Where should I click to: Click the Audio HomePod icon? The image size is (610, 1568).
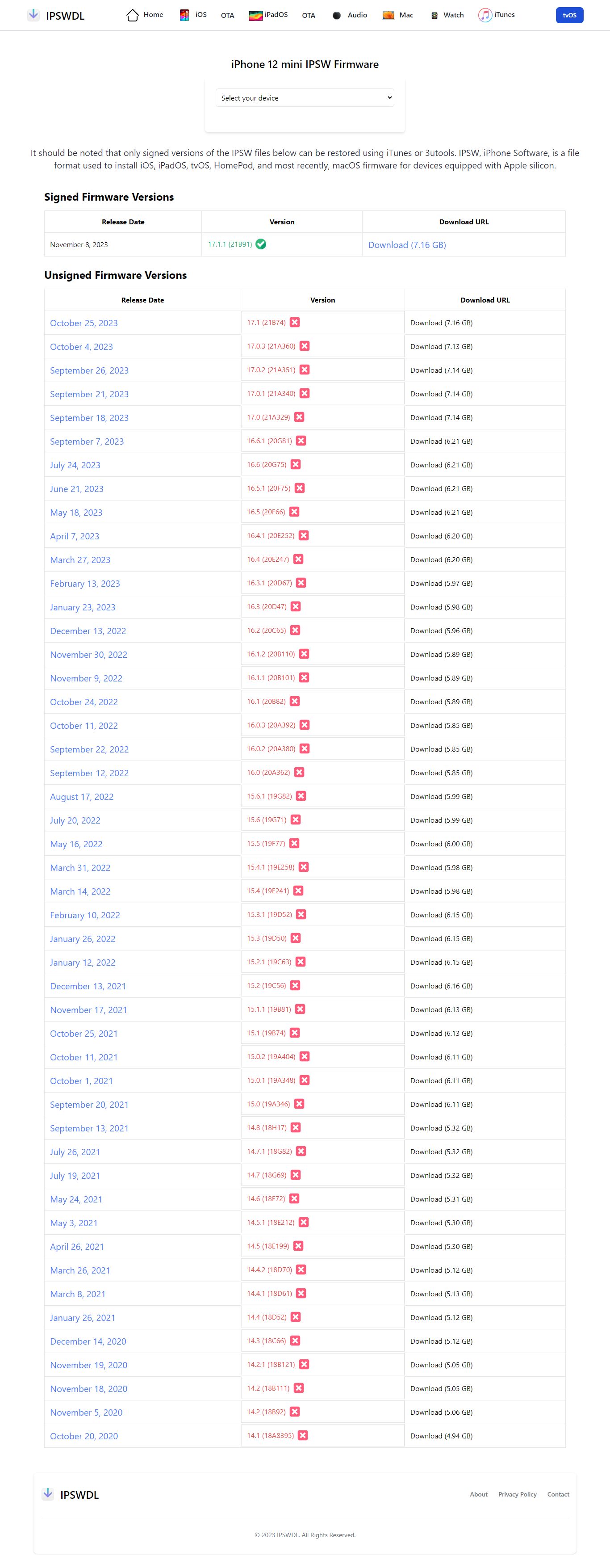tap(336, 15)
